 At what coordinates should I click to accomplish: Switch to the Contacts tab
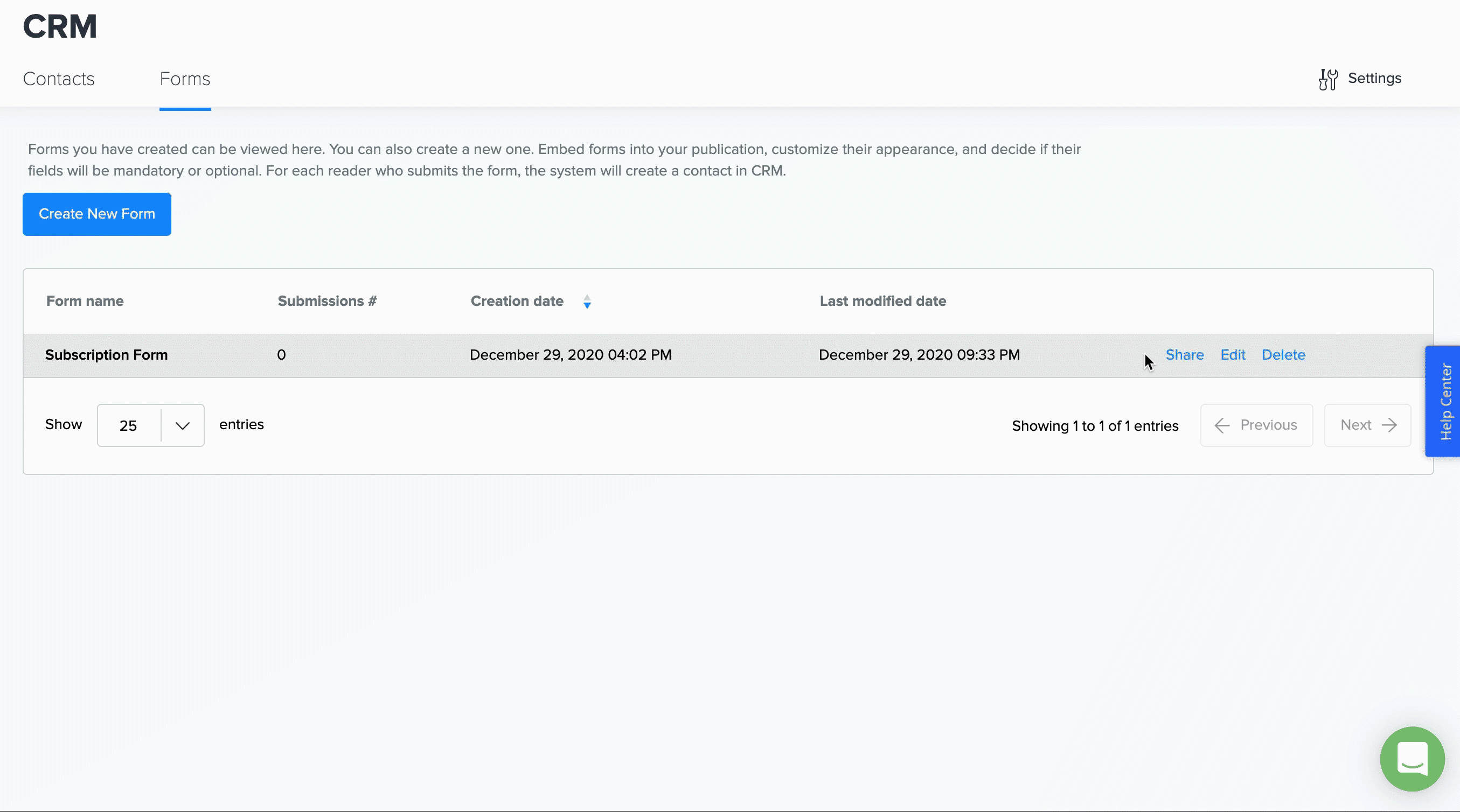58,79
